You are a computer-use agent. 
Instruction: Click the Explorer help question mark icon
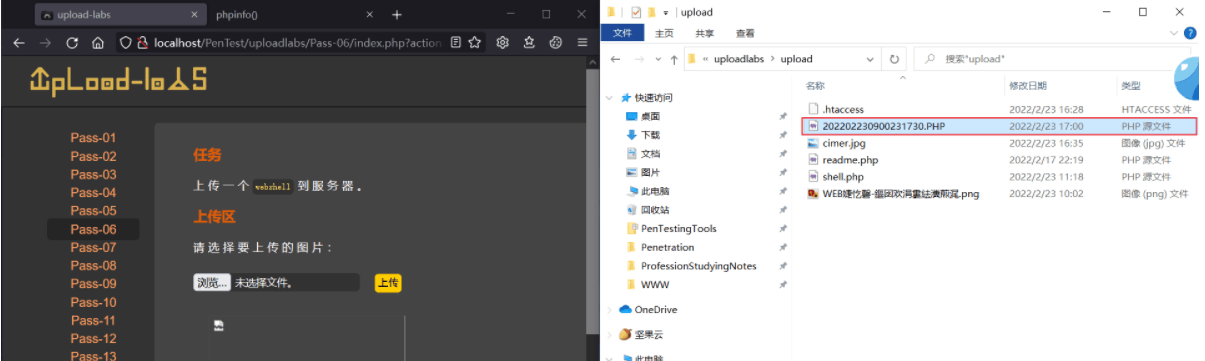[x=1190, y=33]
